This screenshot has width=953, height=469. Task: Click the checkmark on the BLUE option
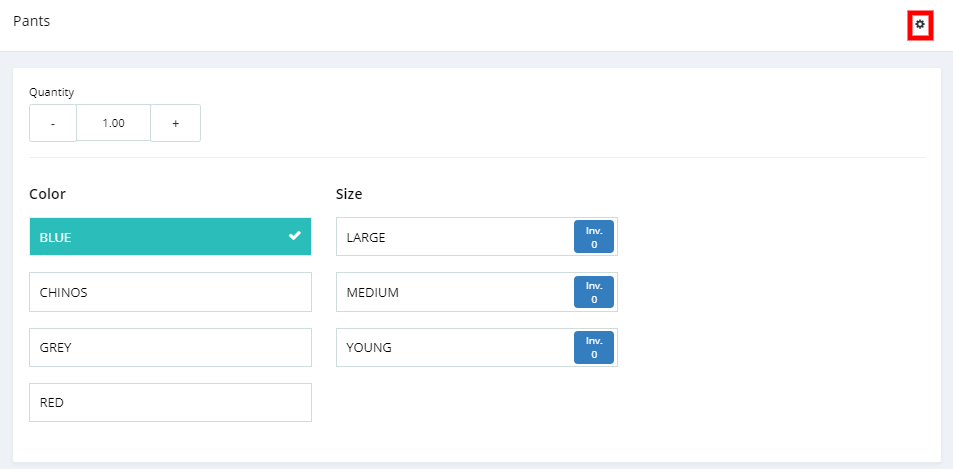click(x=294, y=236)
